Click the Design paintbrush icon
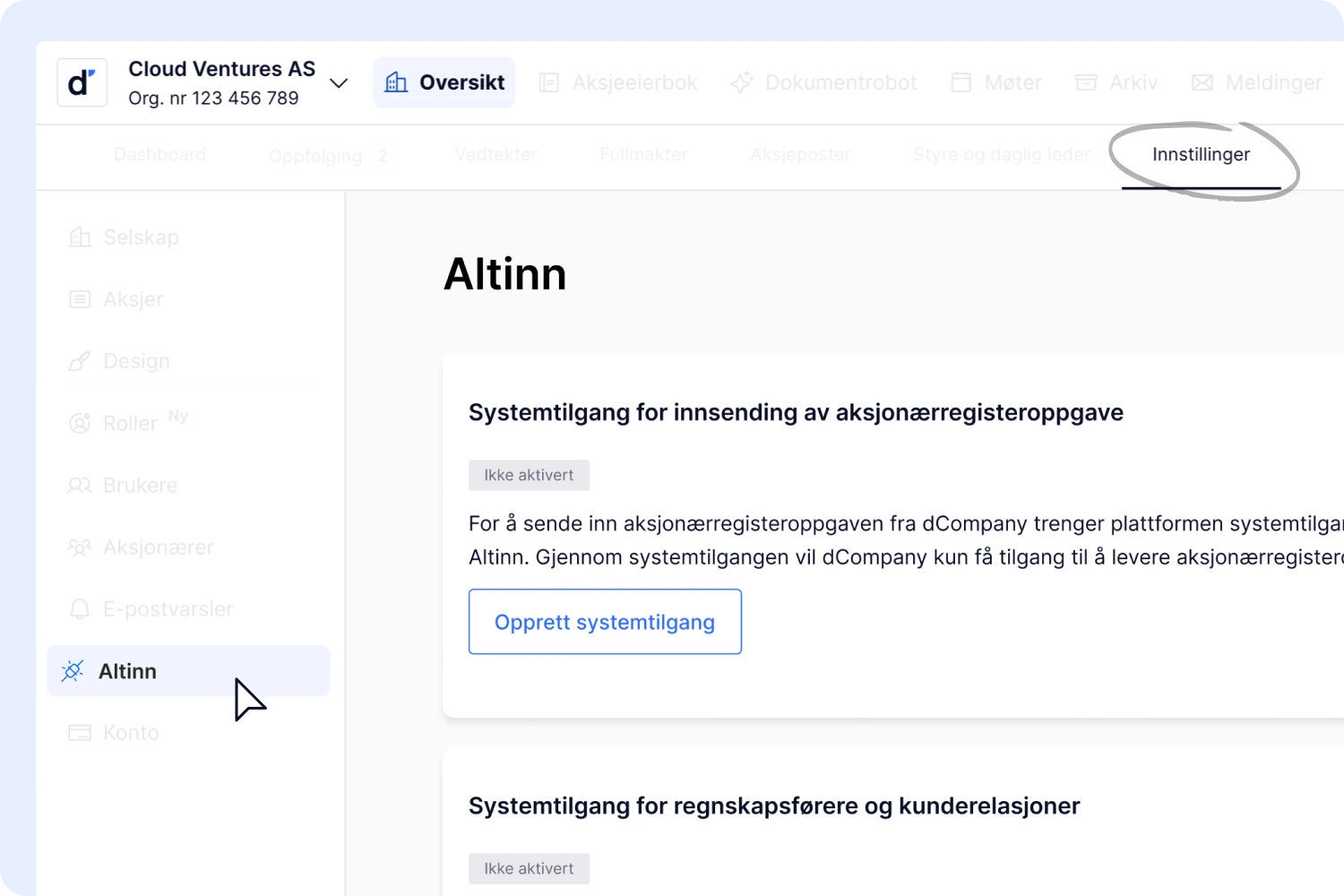This screenshot has height=896, width=1344. (x=80, y=362)
